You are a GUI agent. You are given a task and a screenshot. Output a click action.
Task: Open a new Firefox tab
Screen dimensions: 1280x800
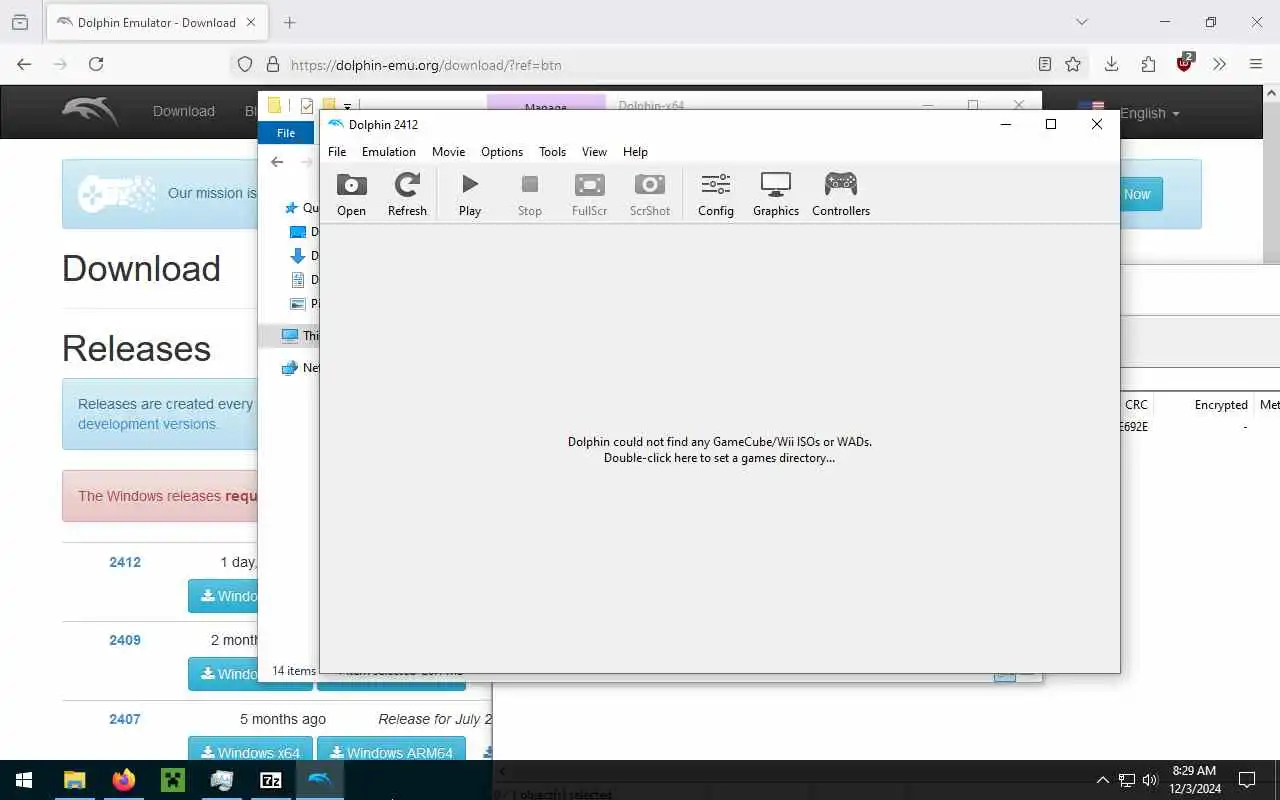[289, 22]
